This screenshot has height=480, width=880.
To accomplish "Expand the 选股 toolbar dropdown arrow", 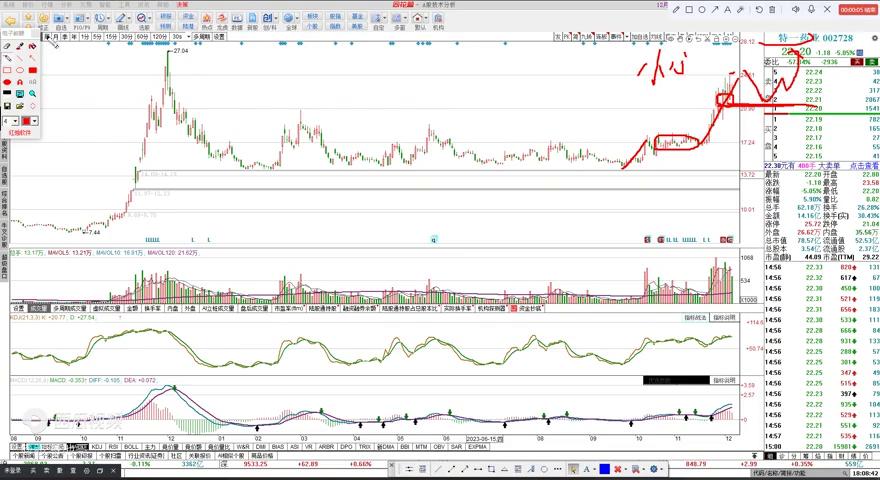I will 150,19.
